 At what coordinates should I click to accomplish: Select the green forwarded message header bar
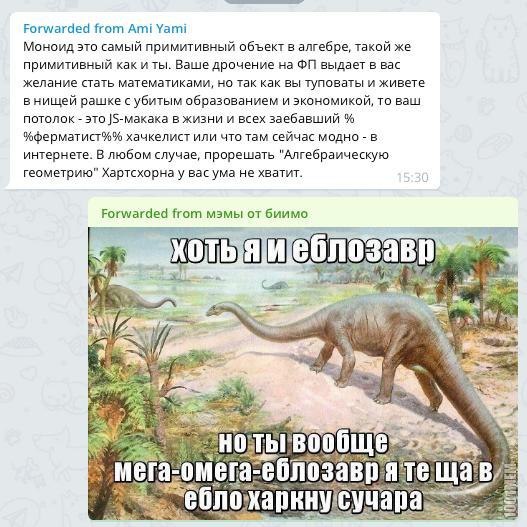click(303, 213)
